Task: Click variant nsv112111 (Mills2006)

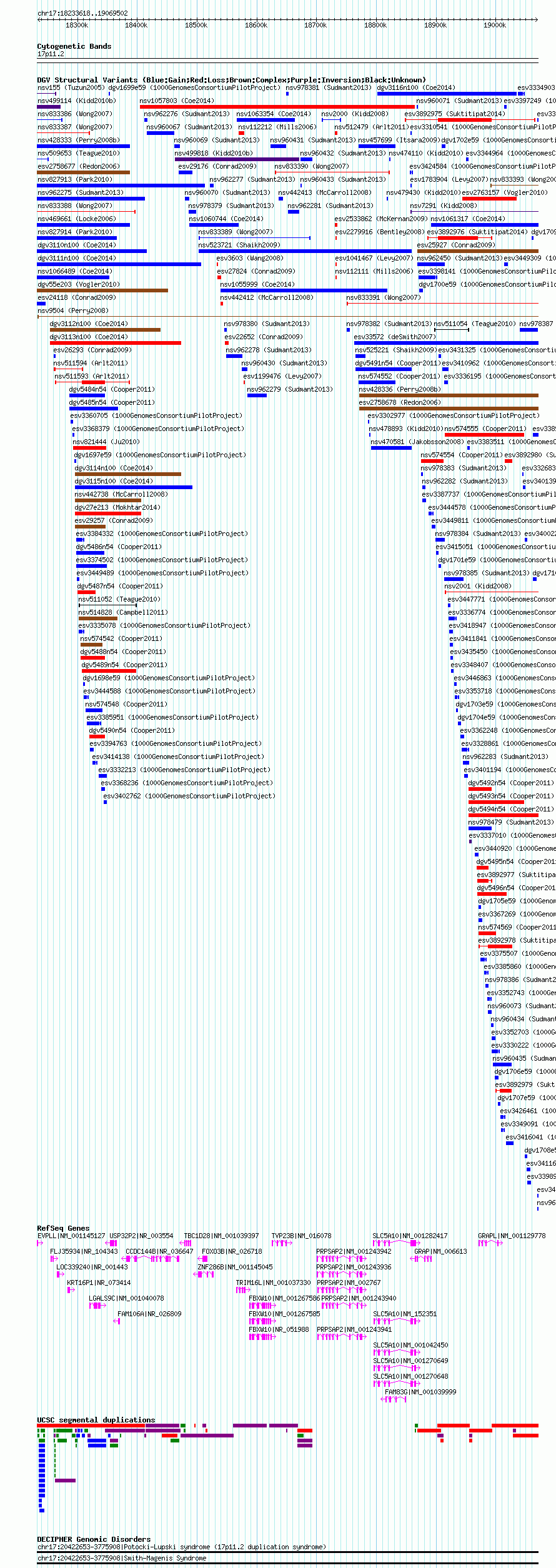Action: pyautogui.click(x=374, y=272)
